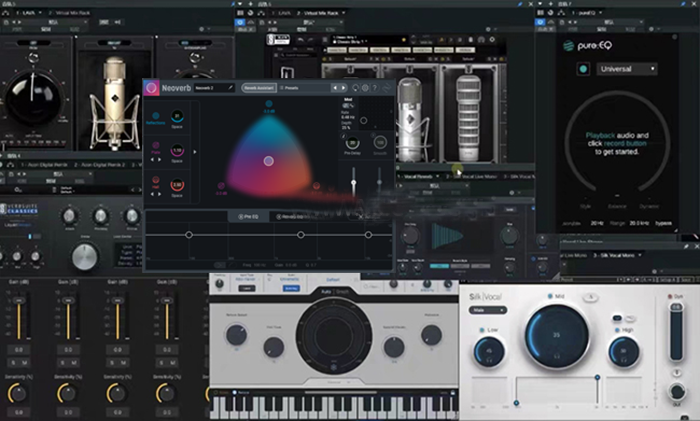
Task: Click the 20 Hz range value in pure:EQ
Action: tap(597, 223)
